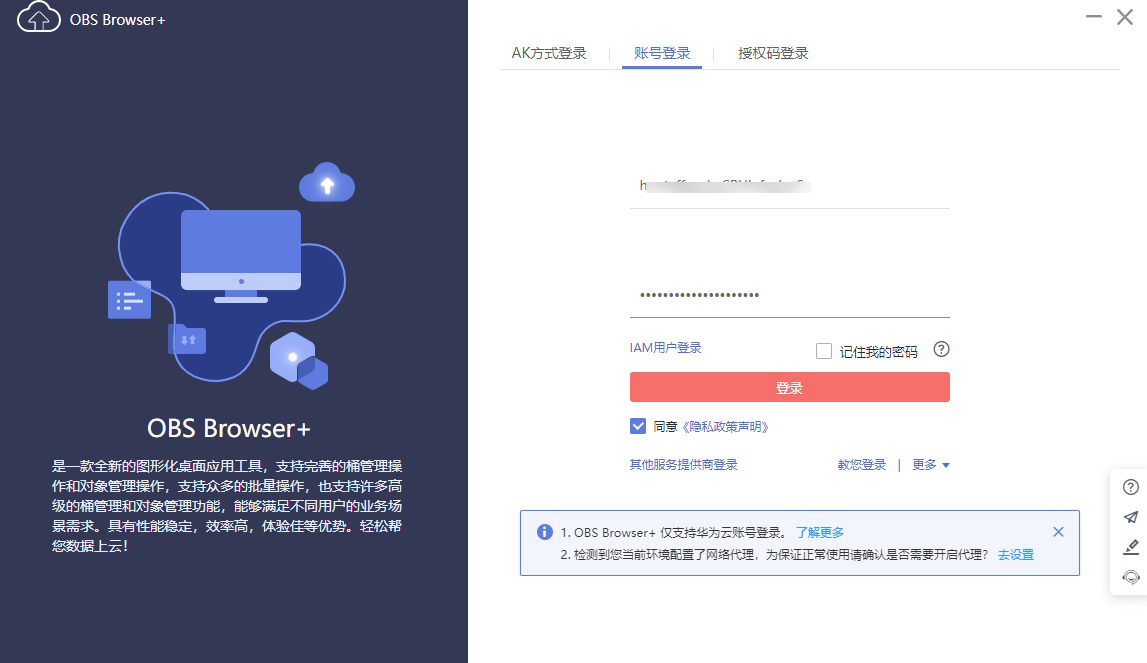Click the 其他服务提供商登录 link

683,465
